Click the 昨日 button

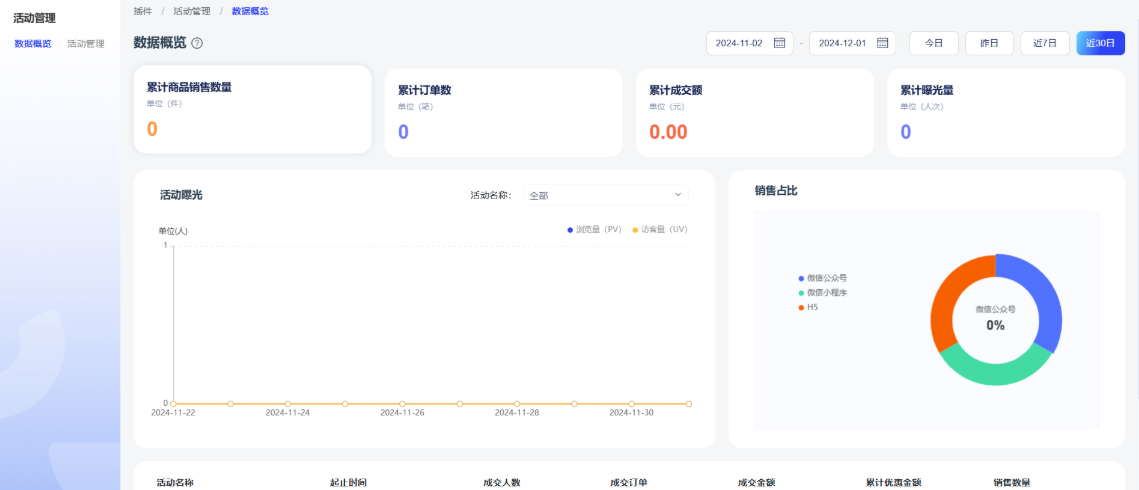point(989,43)
